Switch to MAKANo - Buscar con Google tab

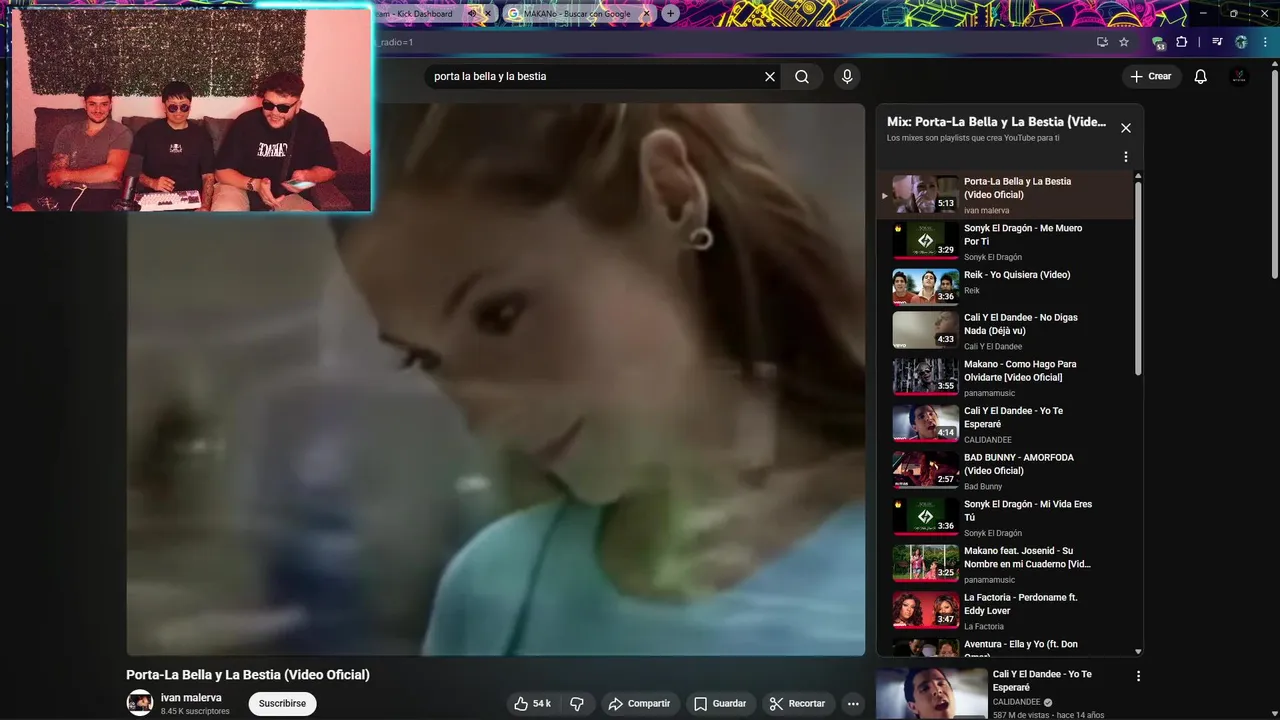coord(577,14)
